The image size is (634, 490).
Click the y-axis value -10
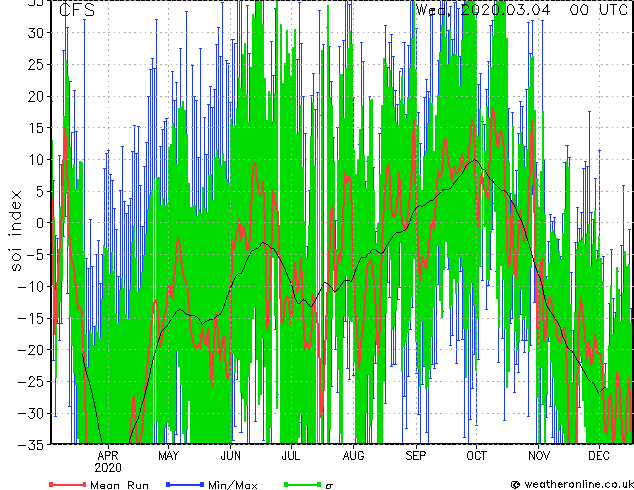pyautogui.click(x=31, y=286)
